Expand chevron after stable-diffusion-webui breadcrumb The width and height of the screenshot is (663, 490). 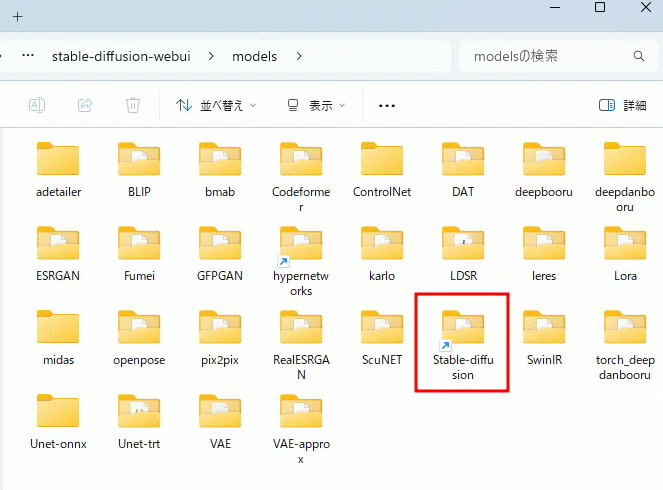pos(211,56)
